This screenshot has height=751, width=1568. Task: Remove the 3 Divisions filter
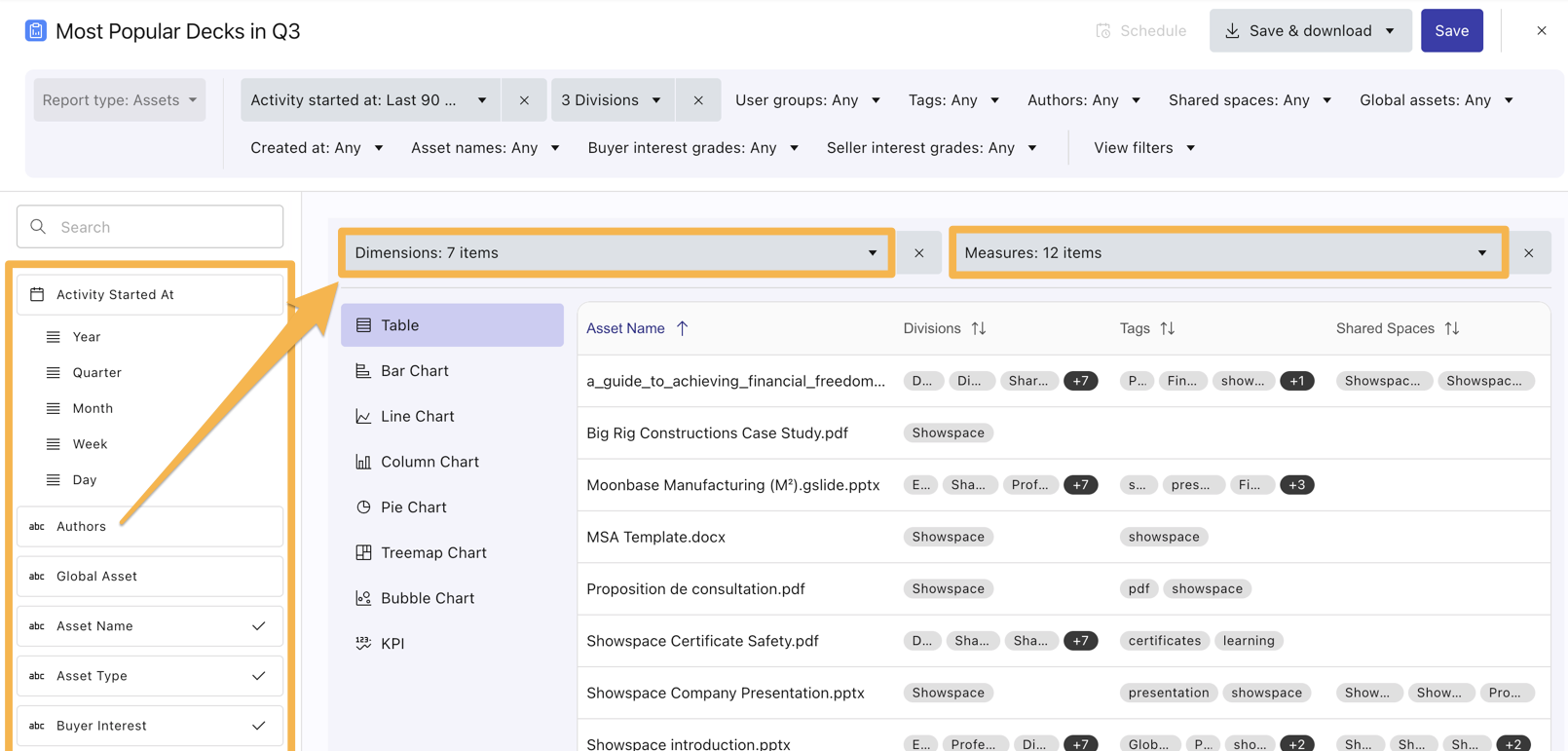point(698,100)
